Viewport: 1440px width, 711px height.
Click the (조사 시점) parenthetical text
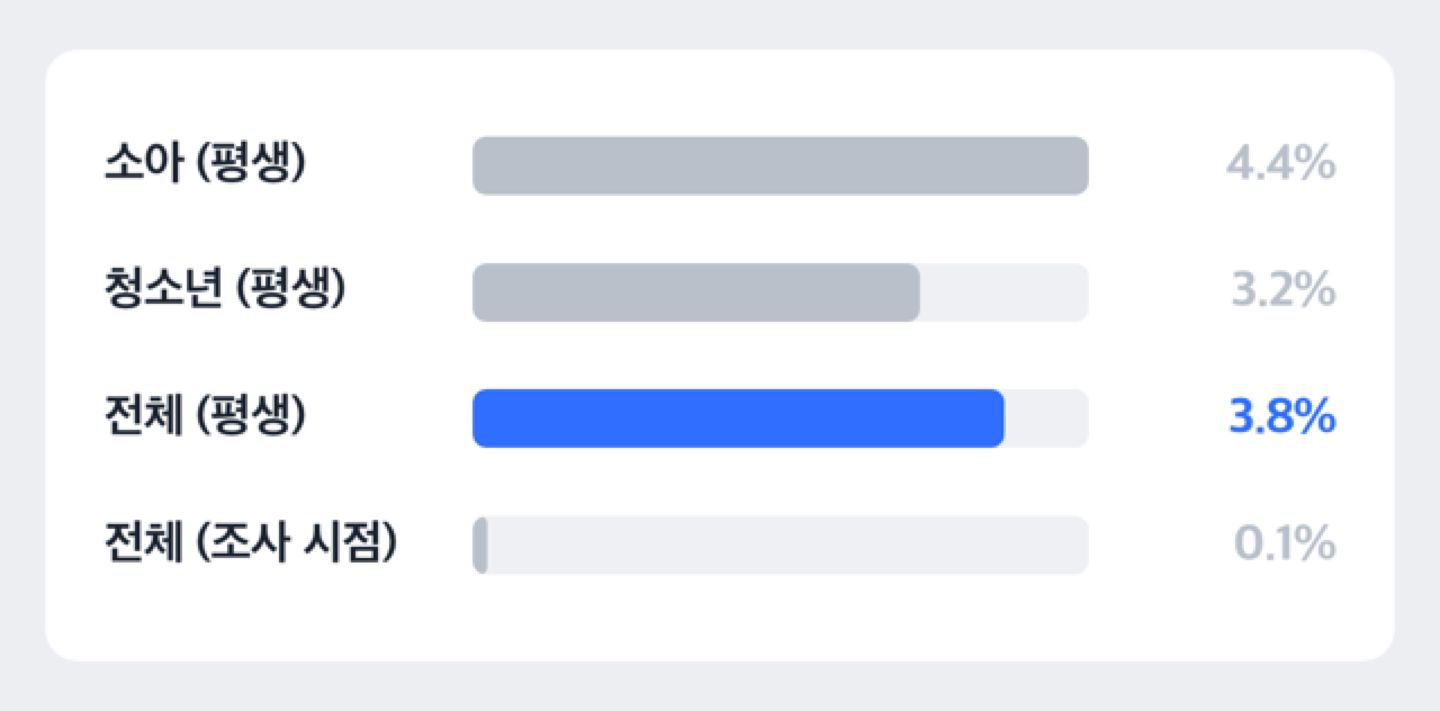(296, 544)
